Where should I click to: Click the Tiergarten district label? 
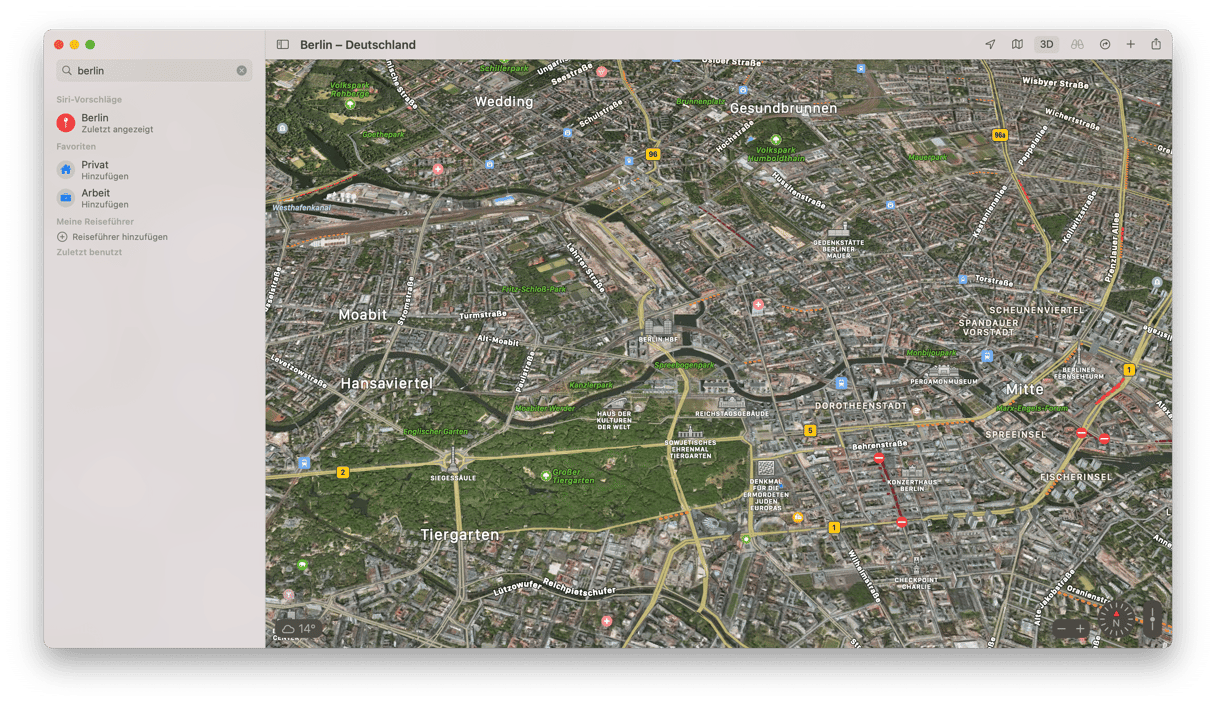pyautogui.click(x=460, y=535)
